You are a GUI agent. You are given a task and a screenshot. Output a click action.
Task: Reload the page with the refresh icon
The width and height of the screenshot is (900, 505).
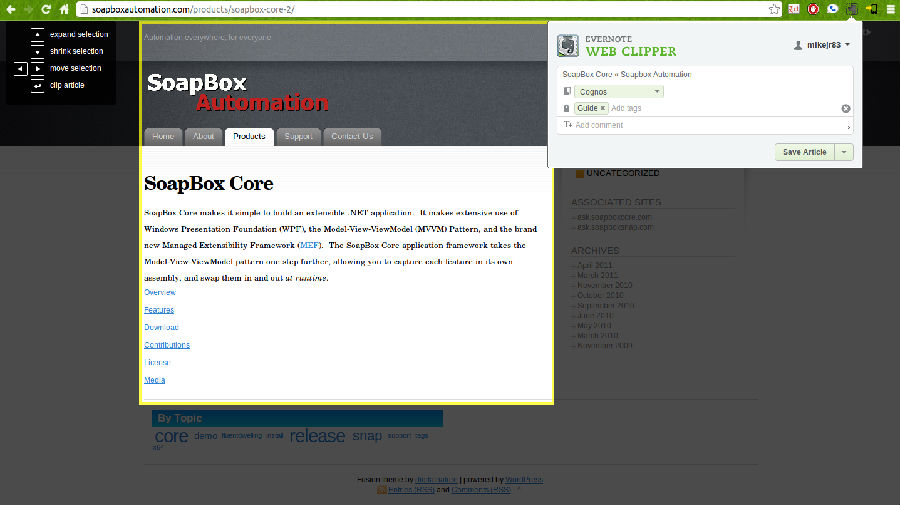pyautogui.click(x=46, y=9)
